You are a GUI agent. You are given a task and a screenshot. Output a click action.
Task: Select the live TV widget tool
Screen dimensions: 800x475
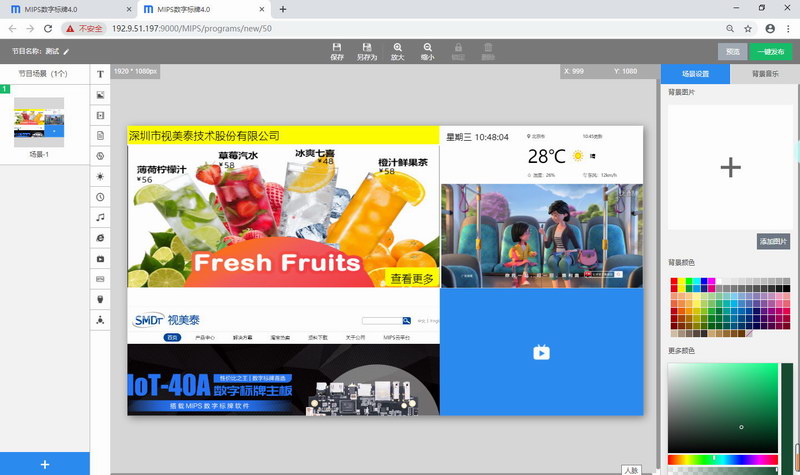click(x=100, y=259)
